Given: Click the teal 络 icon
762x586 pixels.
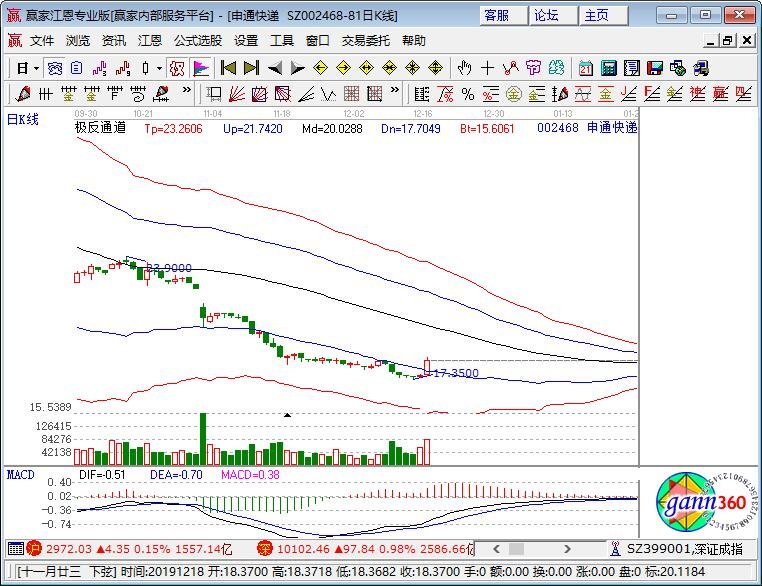Looking at the screenshot, I should [x=556, y=68].
